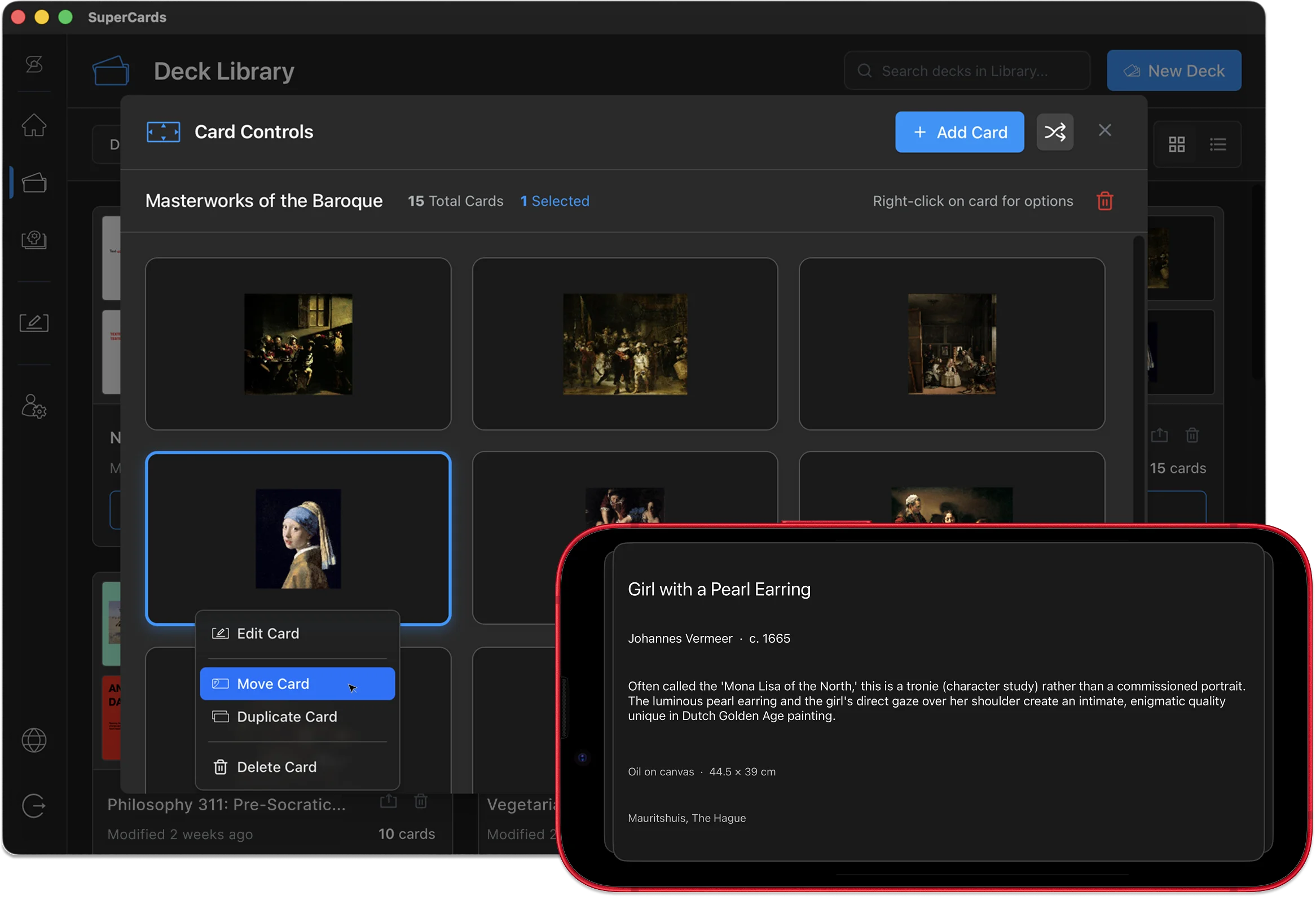Focus the Search decks in Library field
This screenshot has width=1316, height=900.
click(968, 71)
